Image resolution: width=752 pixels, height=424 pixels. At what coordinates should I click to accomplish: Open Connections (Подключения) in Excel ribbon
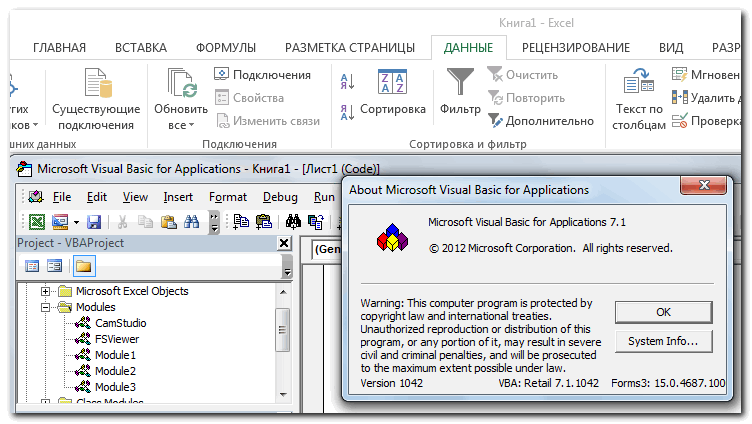(x=262, y=75)
